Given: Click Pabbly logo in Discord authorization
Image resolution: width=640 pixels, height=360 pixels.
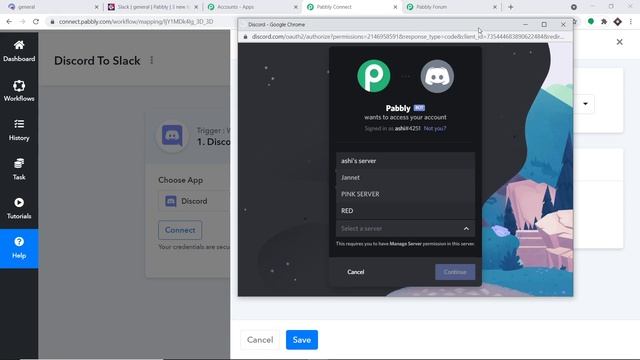Looking at the screenshot, I should click(373, 76).
